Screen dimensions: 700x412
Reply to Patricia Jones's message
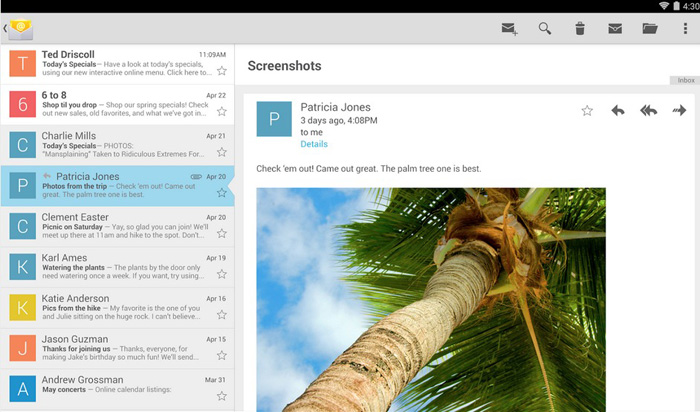point(618,111)
